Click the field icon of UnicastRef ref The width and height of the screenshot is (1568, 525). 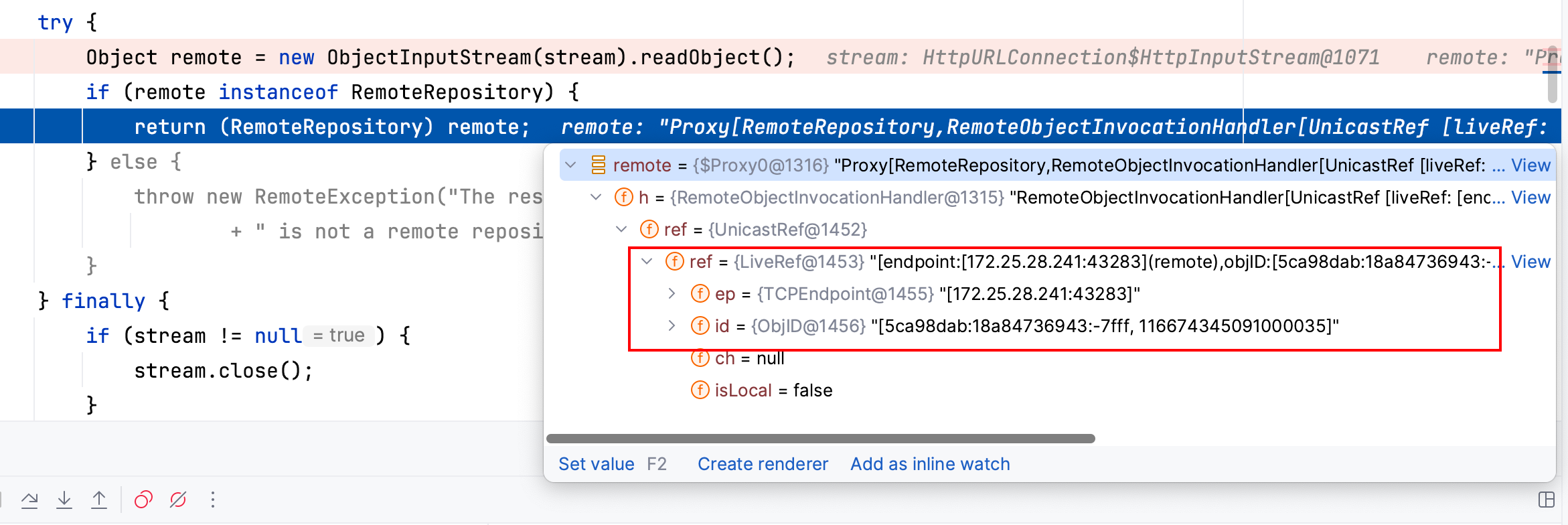pyautogui.click(x=649, y=230)
